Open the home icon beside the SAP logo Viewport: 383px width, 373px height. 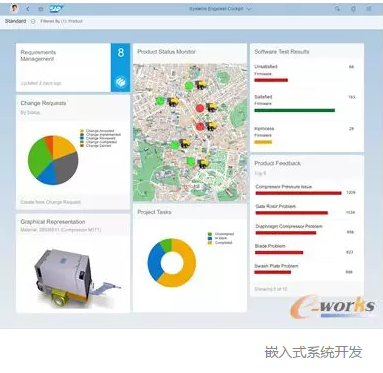coord(40,9)
